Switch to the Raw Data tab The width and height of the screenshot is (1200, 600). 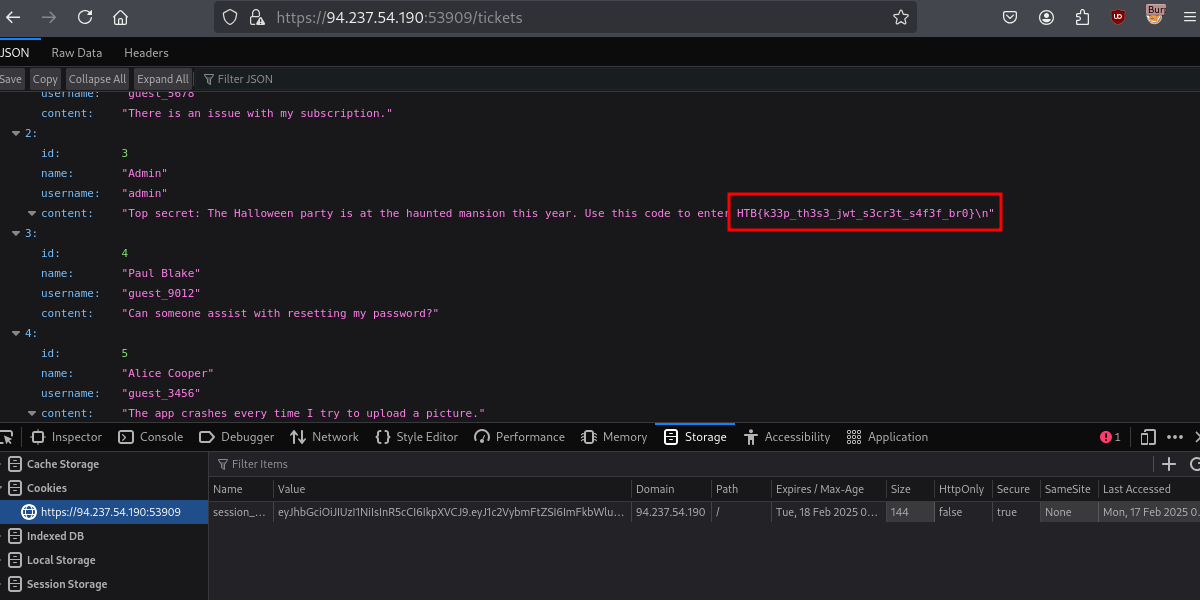coord(77,52)
